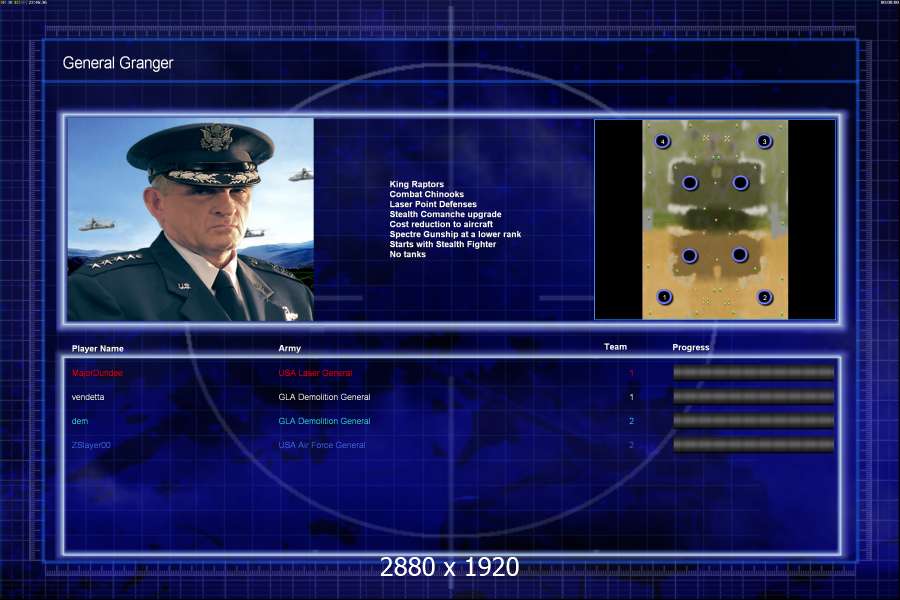Click vendetta's team number
This screenshot has width=900, height=600.
[631, 397]
